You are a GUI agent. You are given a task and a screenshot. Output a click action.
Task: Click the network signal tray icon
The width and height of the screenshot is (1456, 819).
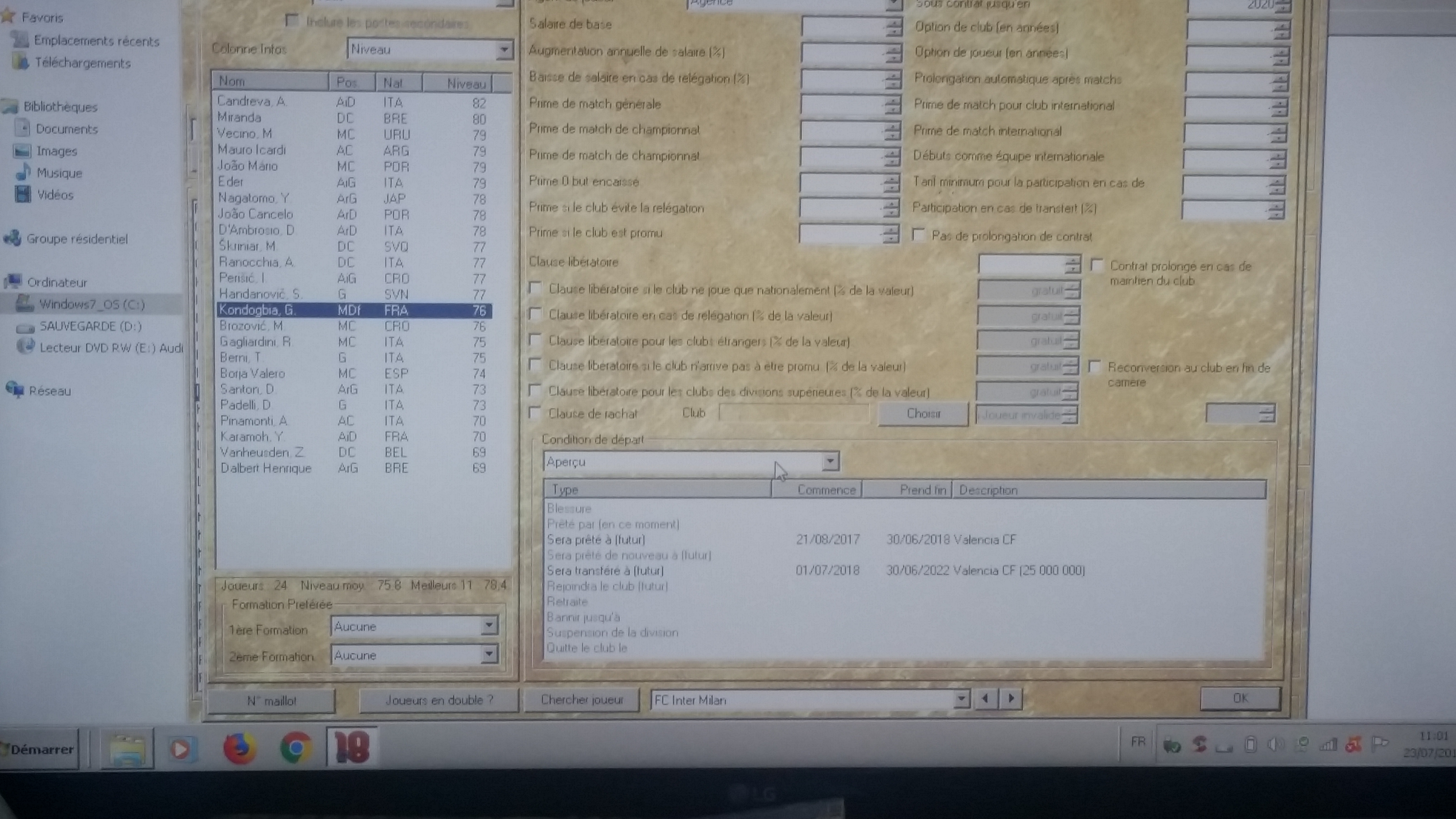click(1328, 745)
